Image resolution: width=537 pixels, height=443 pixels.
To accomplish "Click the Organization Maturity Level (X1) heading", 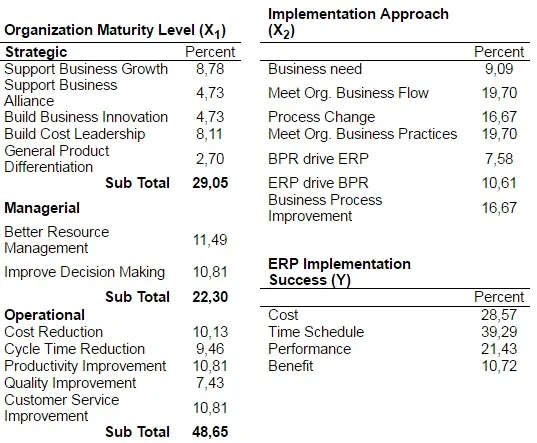I will [115, 31].
